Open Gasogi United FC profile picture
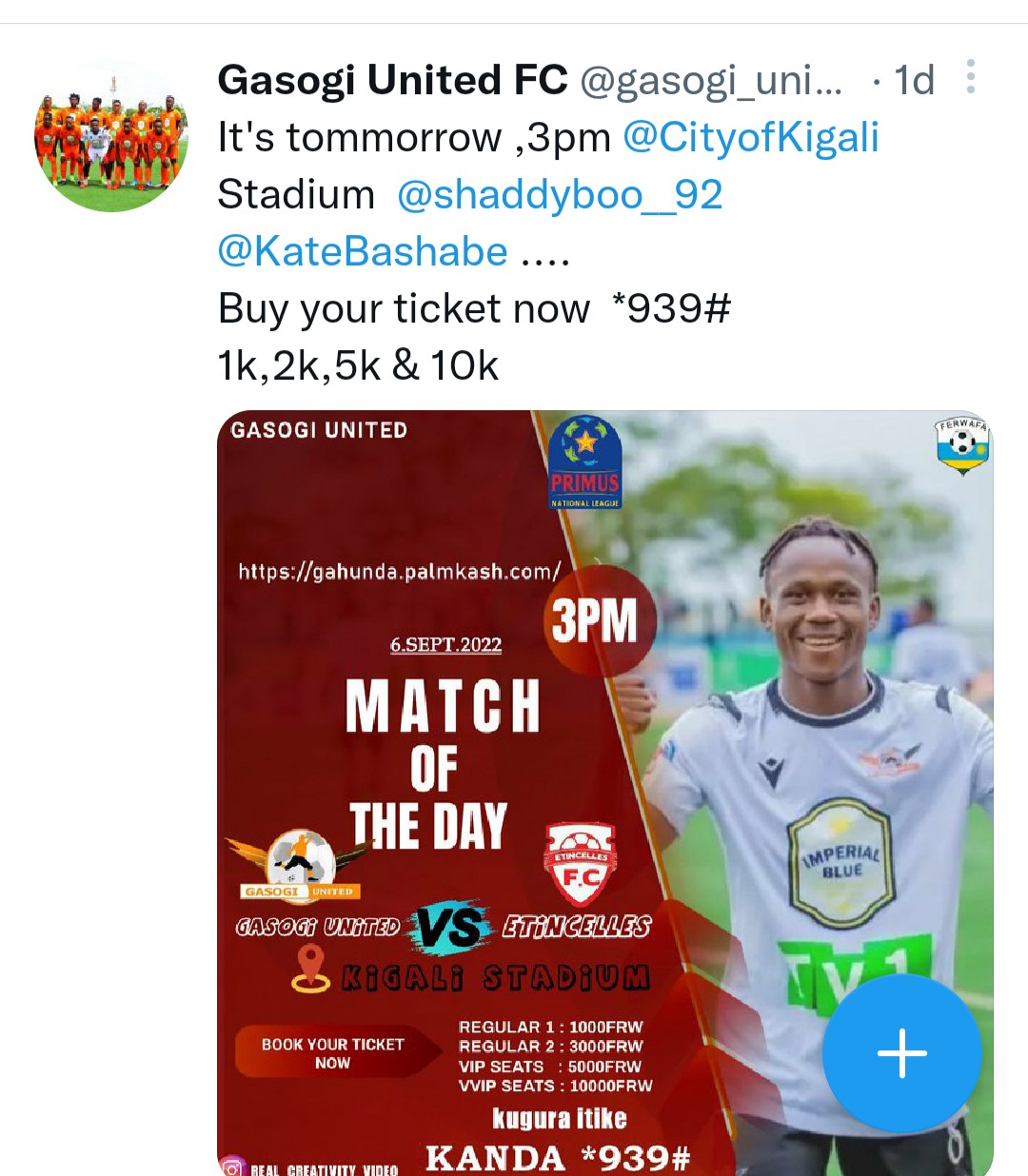Image resolution: width=1028 pixels, height=1176 pixels. [111, 134]
